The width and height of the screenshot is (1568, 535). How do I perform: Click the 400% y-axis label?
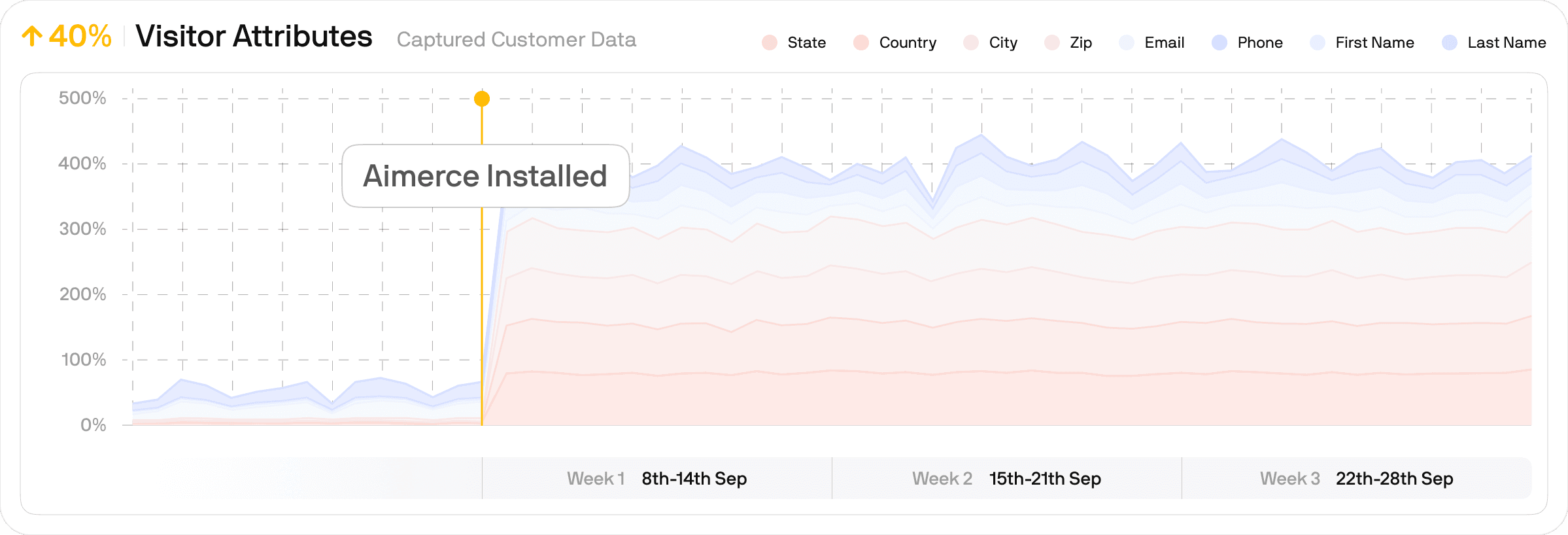click(82, 164)
